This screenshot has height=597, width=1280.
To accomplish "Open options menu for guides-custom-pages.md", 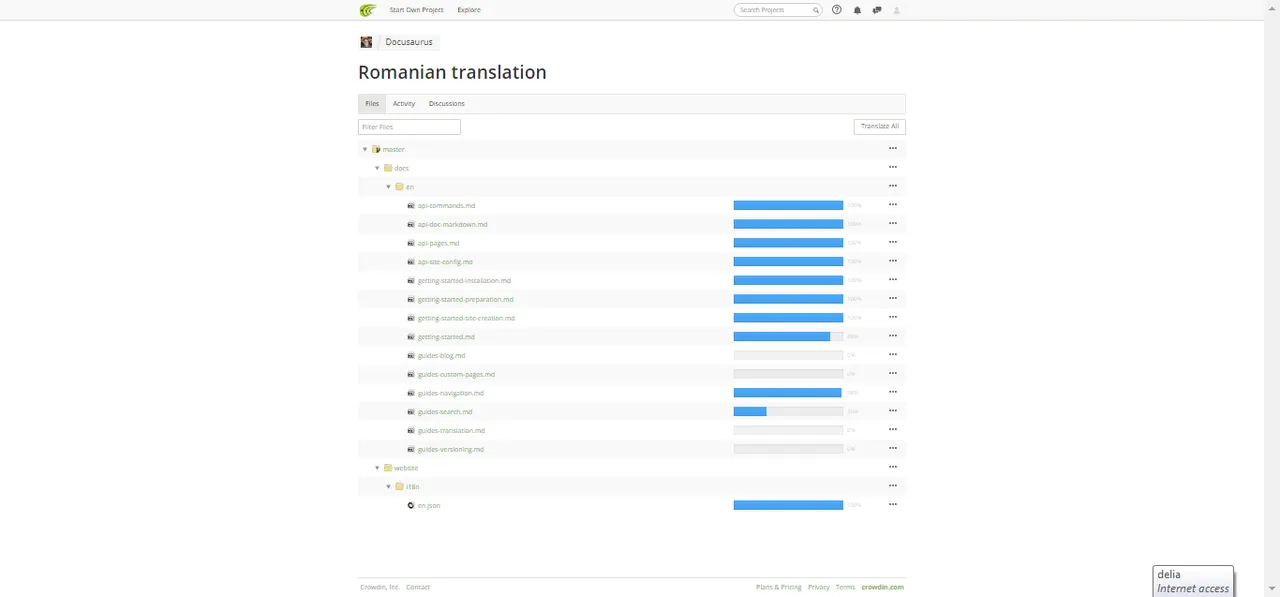I will 893,373.
